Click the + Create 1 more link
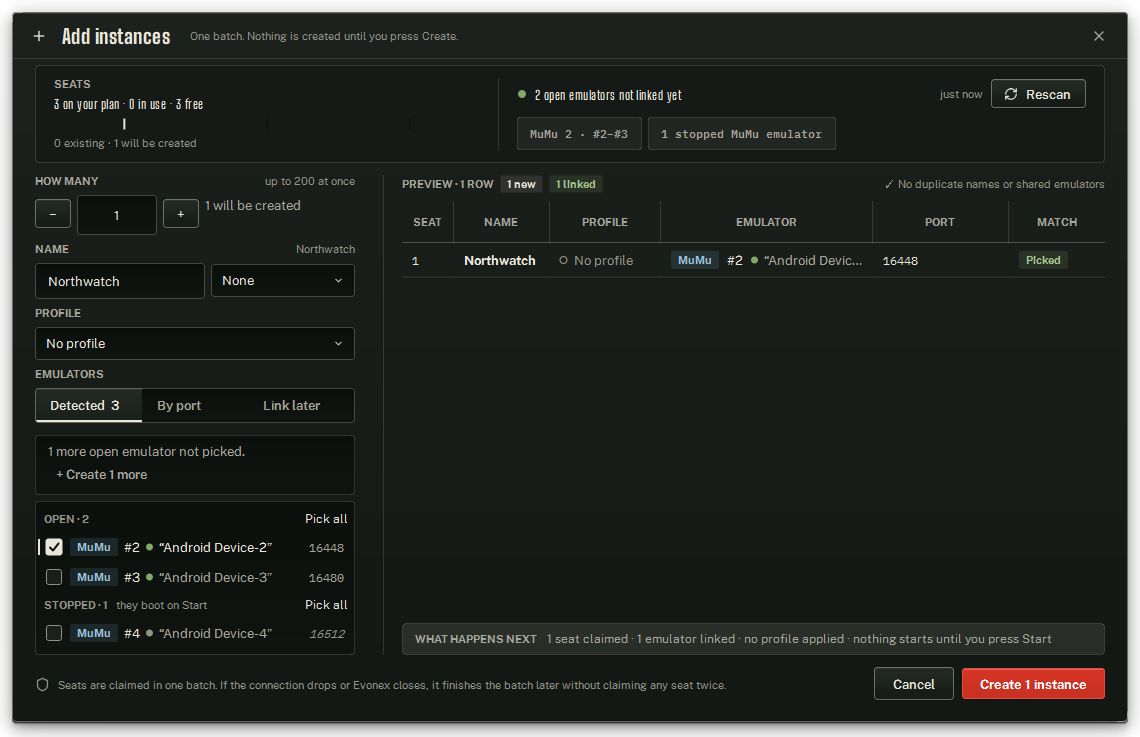 click(102, 475)
